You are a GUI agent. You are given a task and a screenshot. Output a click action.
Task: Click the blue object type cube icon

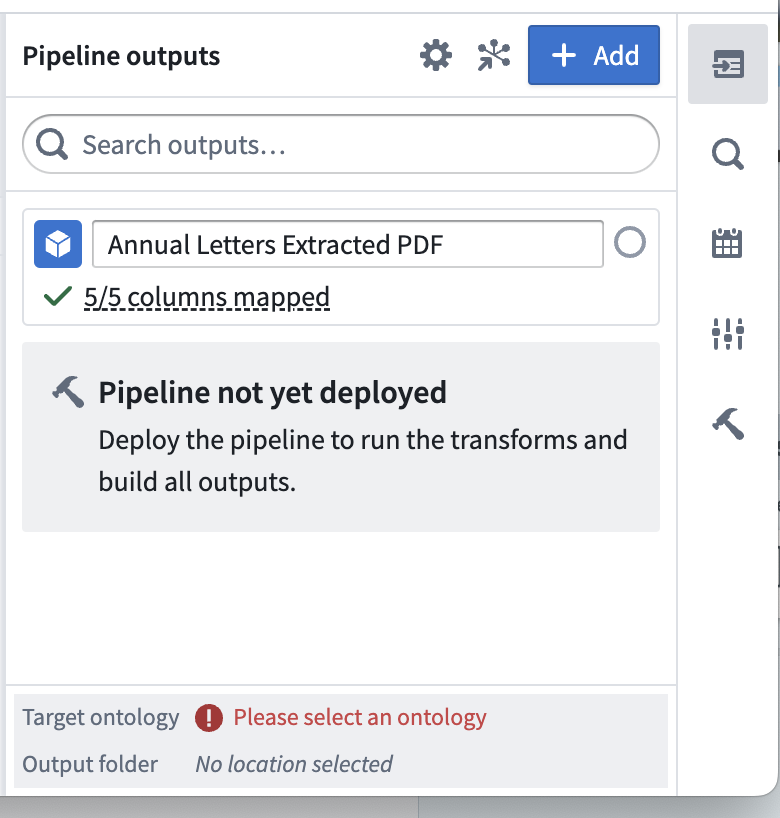58,244
